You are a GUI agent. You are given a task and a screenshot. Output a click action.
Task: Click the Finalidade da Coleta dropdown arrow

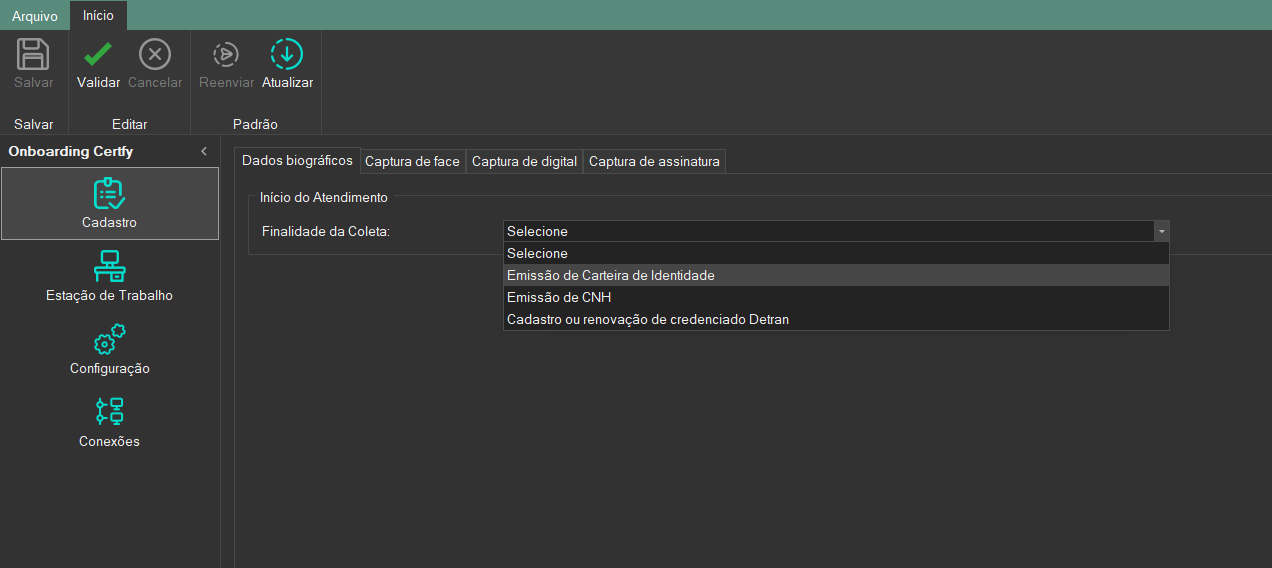pos(1161,231)
